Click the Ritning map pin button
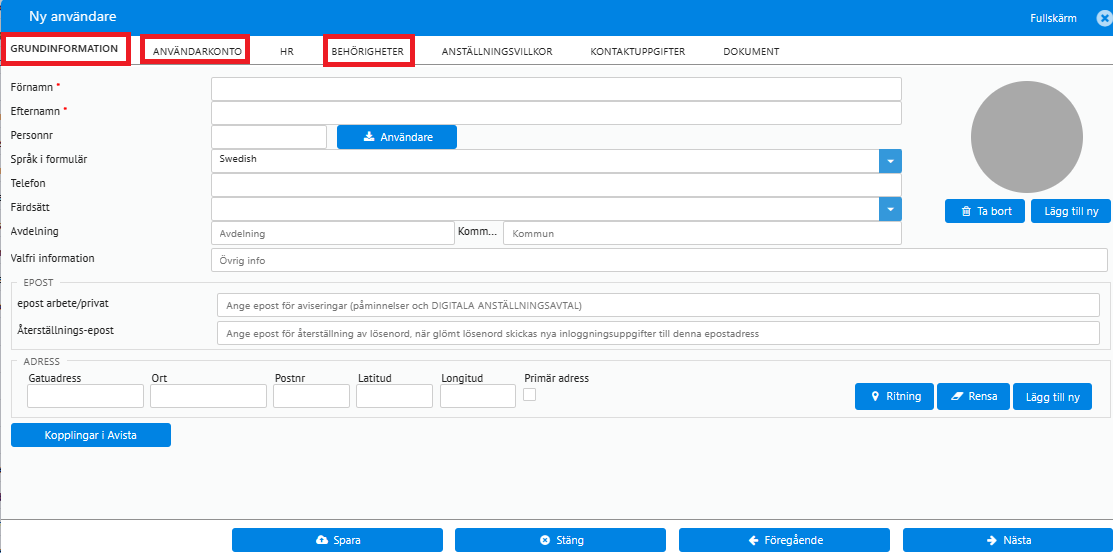This screenshot has height=553, width=1113. (894, 396)
